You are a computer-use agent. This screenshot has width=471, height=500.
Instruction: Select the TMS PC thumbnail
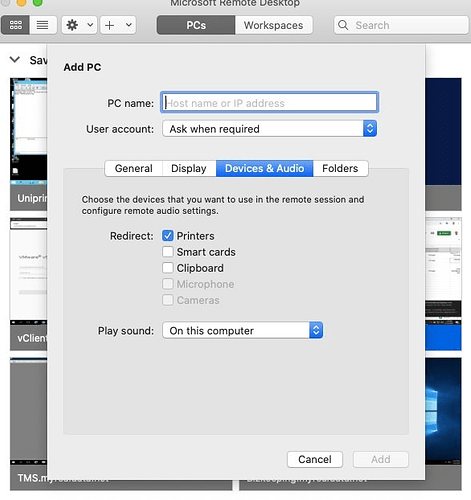point(29,424)
